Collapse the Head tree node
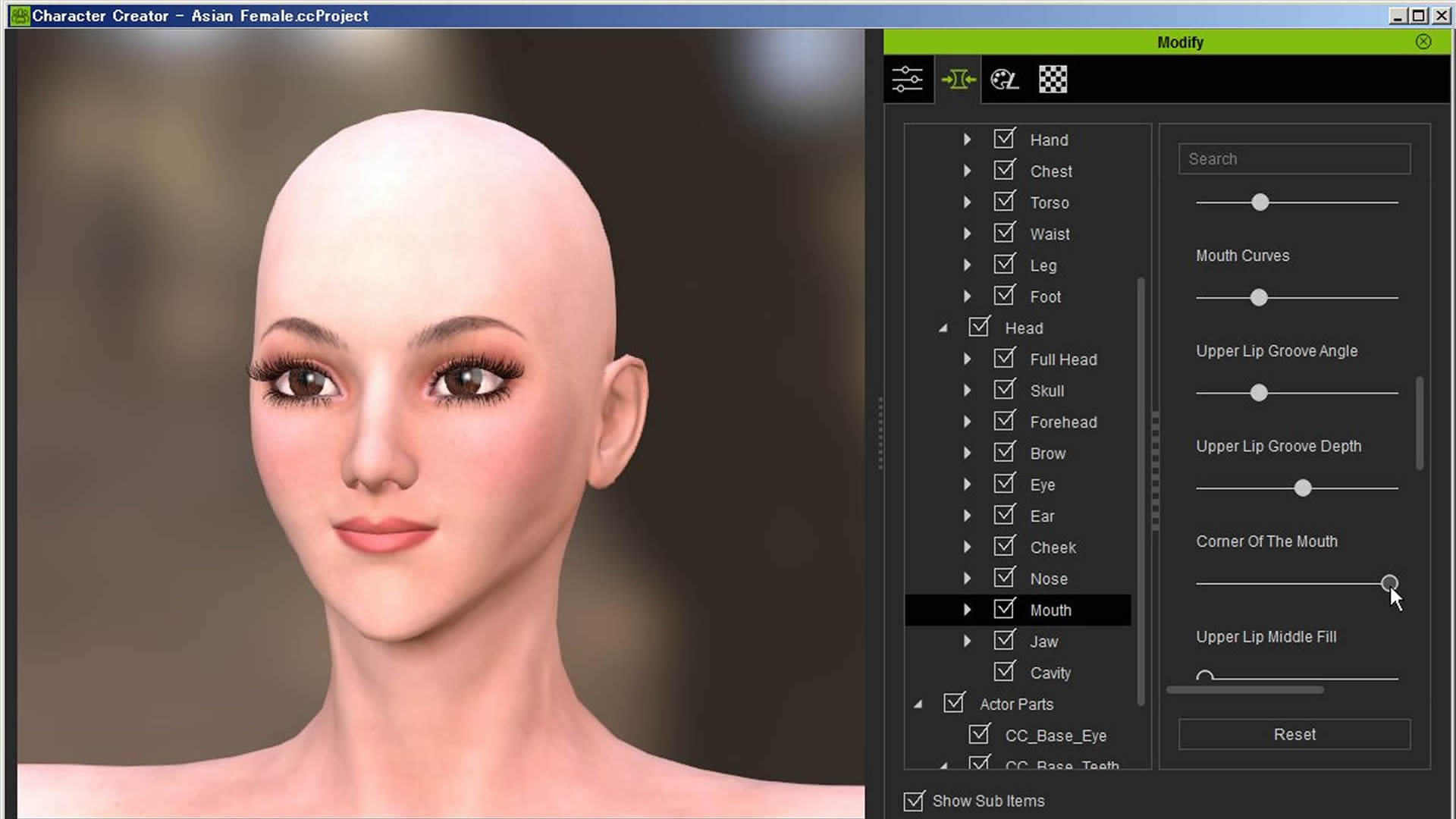Image resolution: width=1456 pixels, height=819 pixels. click(943, 328)
